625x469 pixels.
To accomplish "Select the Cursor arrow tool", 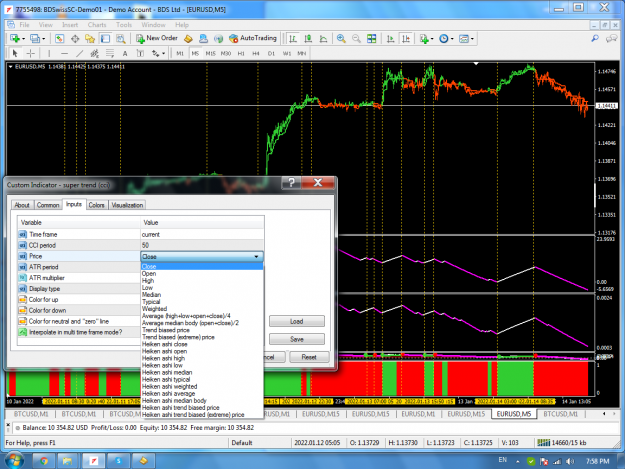I will point(15,53).
